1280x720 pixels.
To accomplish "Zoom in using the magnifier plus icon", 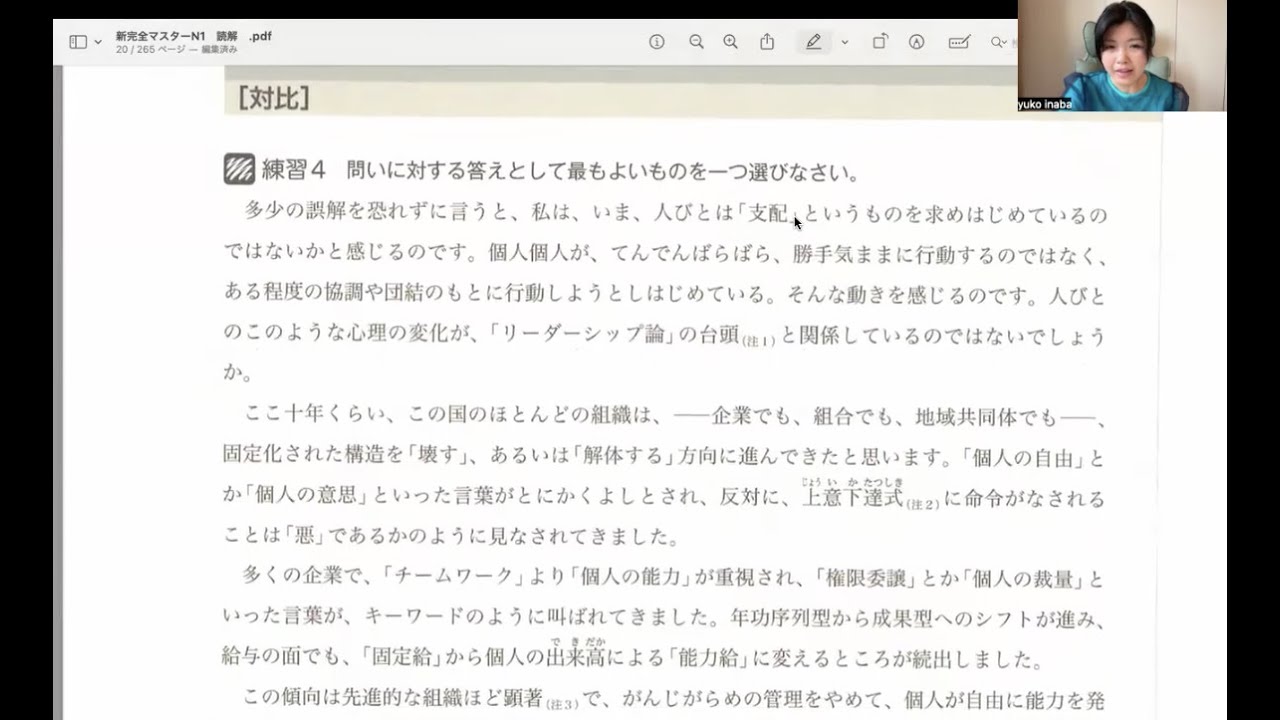I will click(730, 43).
